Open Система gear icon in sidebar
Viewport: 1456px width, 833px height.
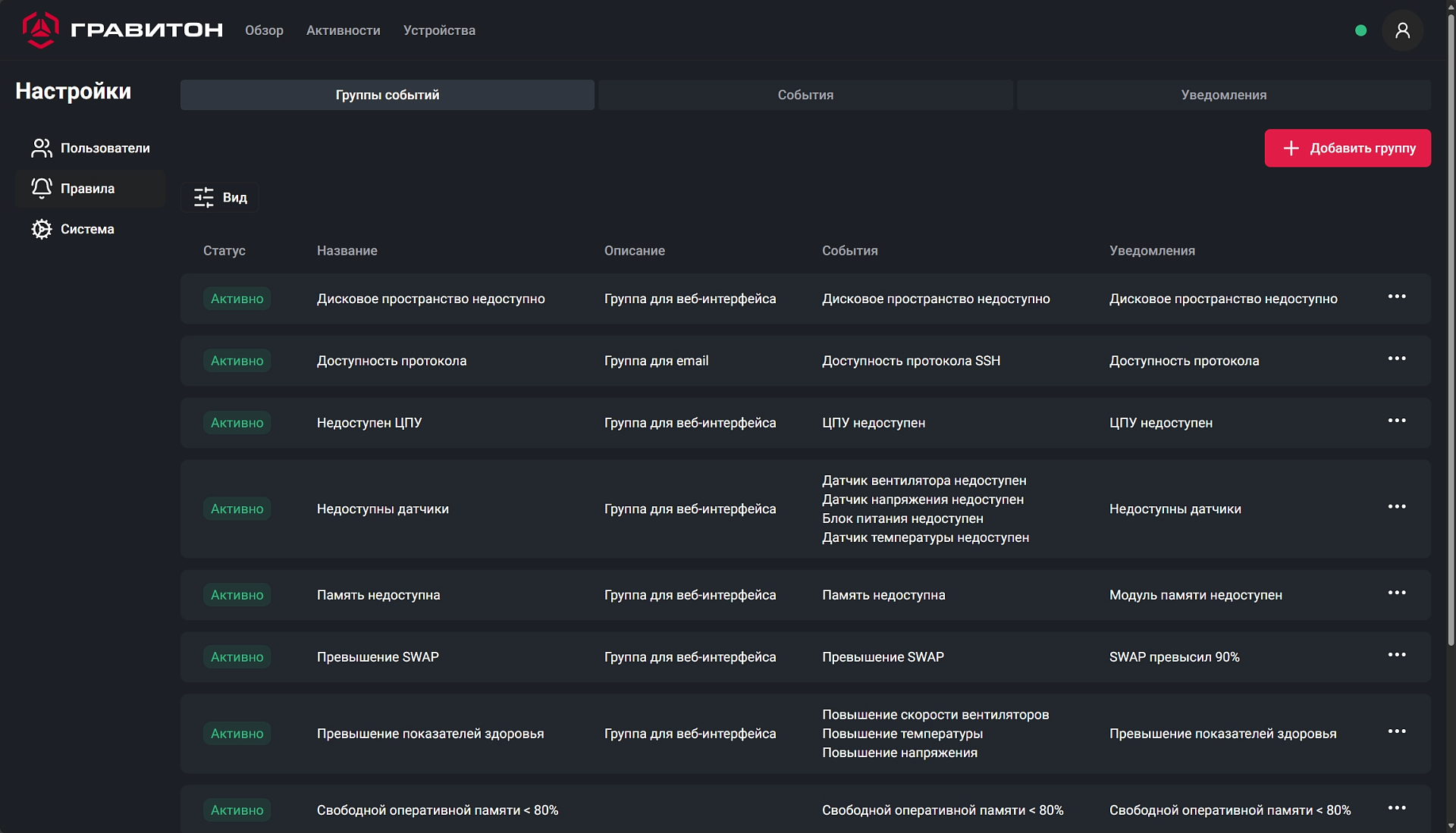[x=42, y=229]
